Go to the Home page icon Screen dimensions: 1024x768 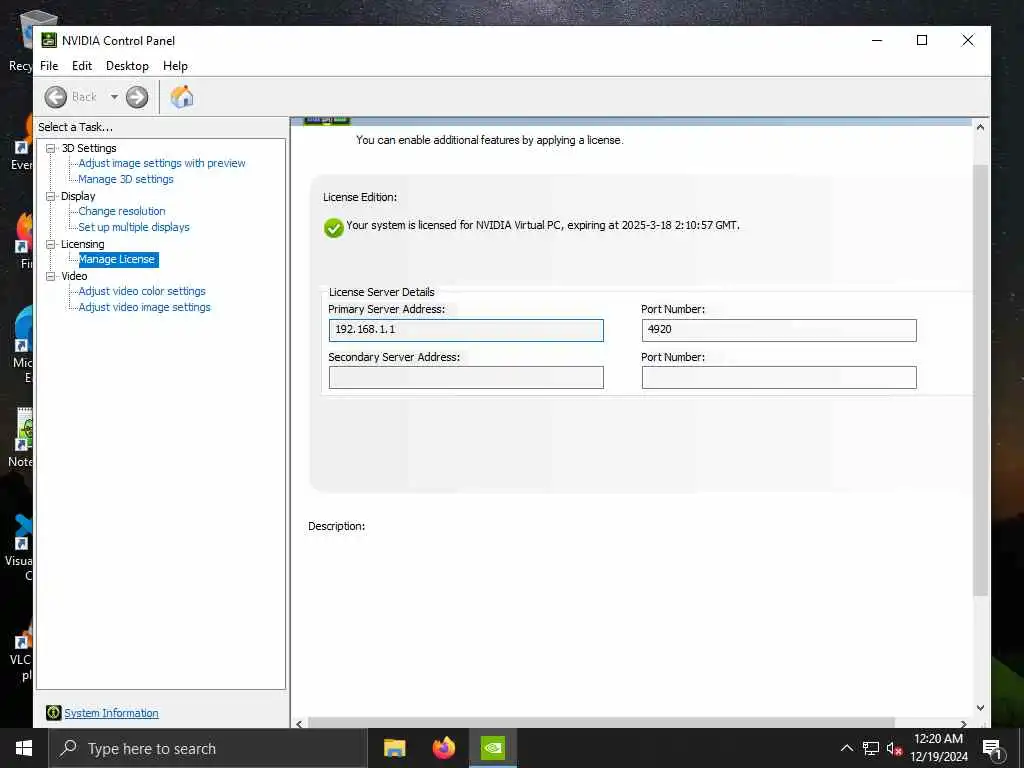coord(182,97)
